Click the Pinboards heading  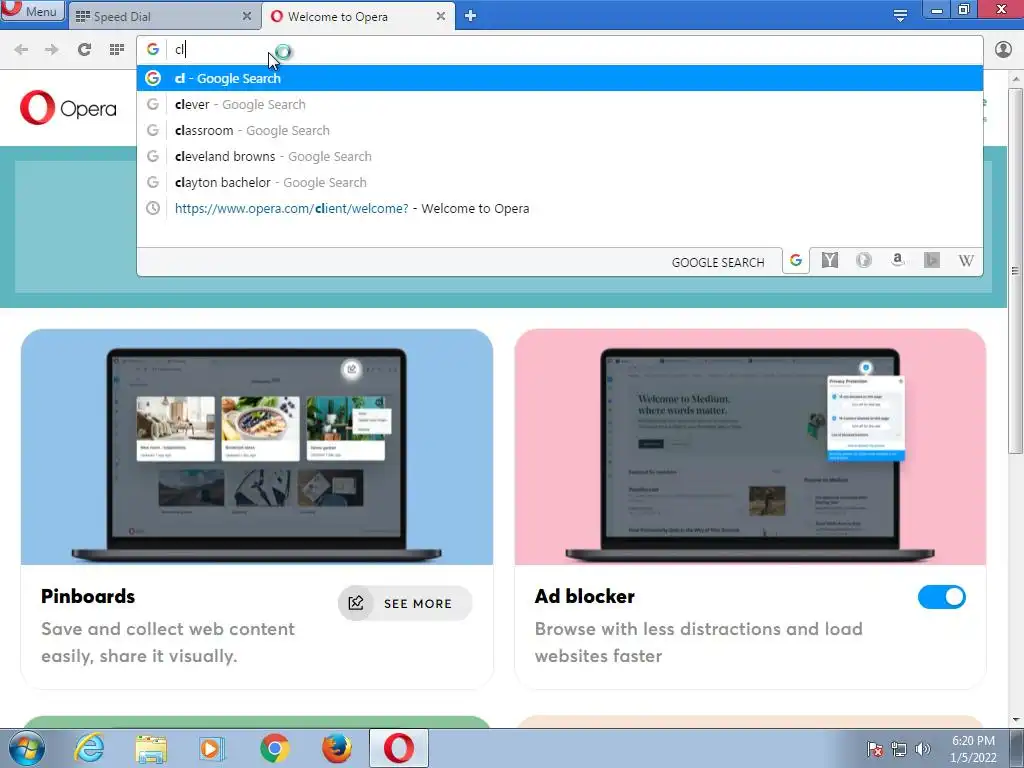tap(88, 596)
